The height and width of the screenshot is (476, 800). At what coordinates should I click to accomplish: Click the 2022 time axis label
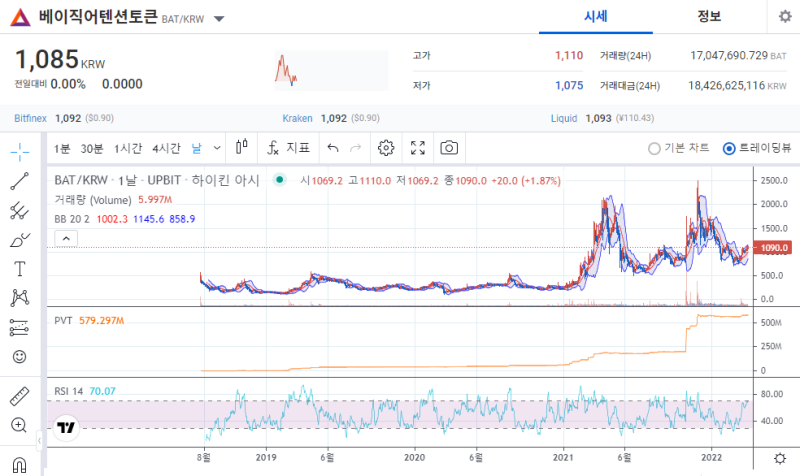(712, 458)
